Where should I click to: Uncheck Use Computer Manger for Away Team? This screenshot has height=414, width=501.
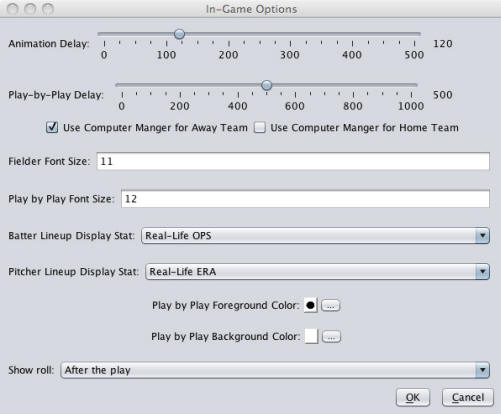pyautogui.click(x=52, y=127)
